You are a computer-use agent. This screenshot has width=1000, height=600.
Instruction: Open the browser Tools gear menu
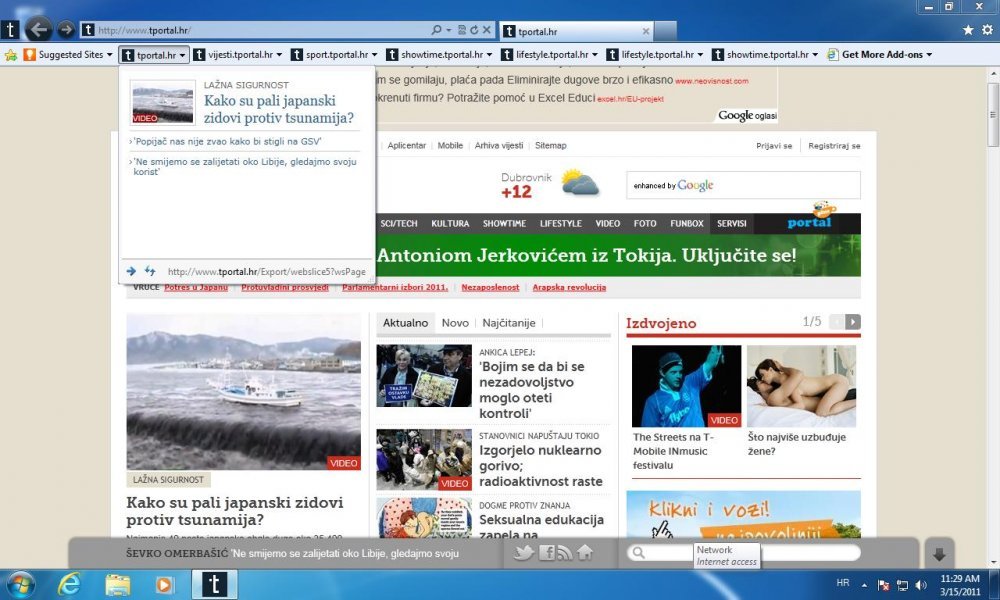click(987, 30)
